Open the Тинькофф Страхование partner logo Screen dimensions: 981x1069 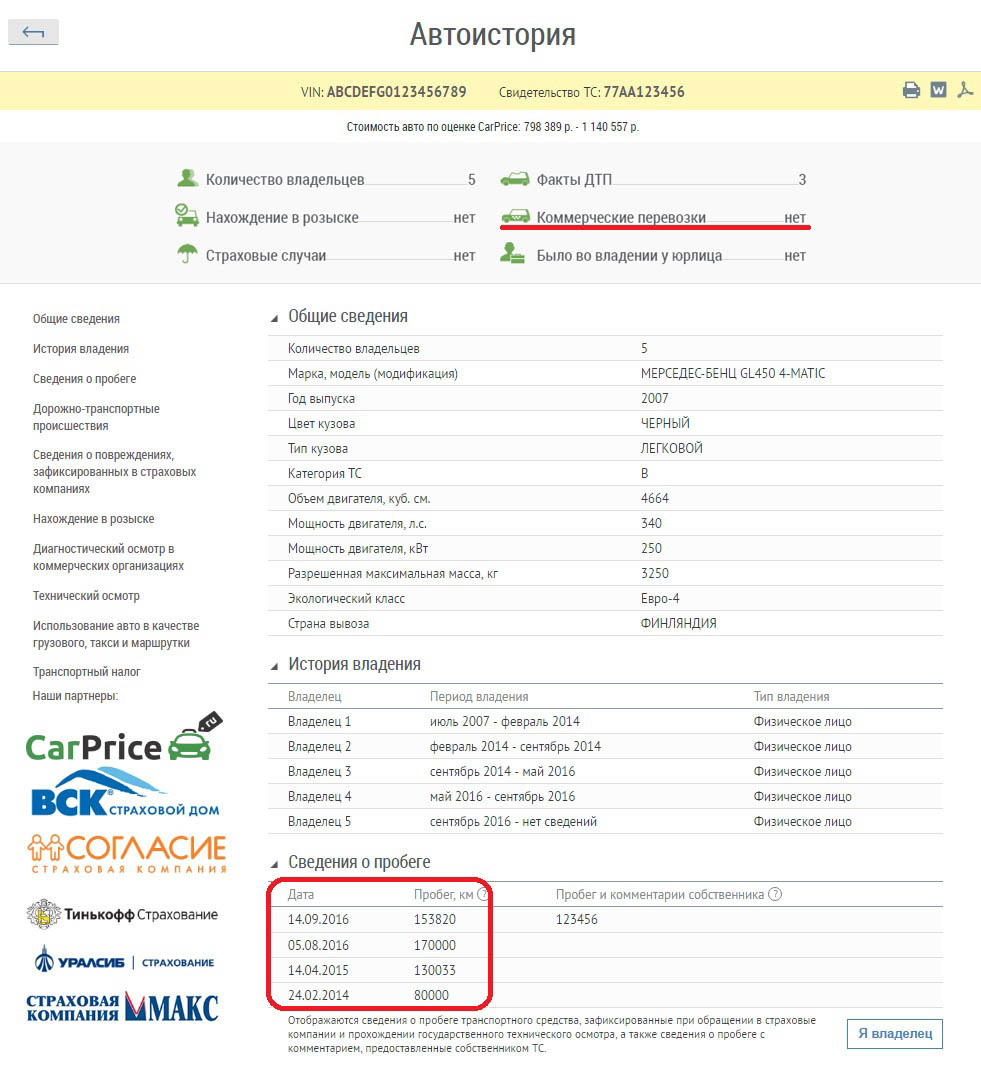tap(122, 914)
